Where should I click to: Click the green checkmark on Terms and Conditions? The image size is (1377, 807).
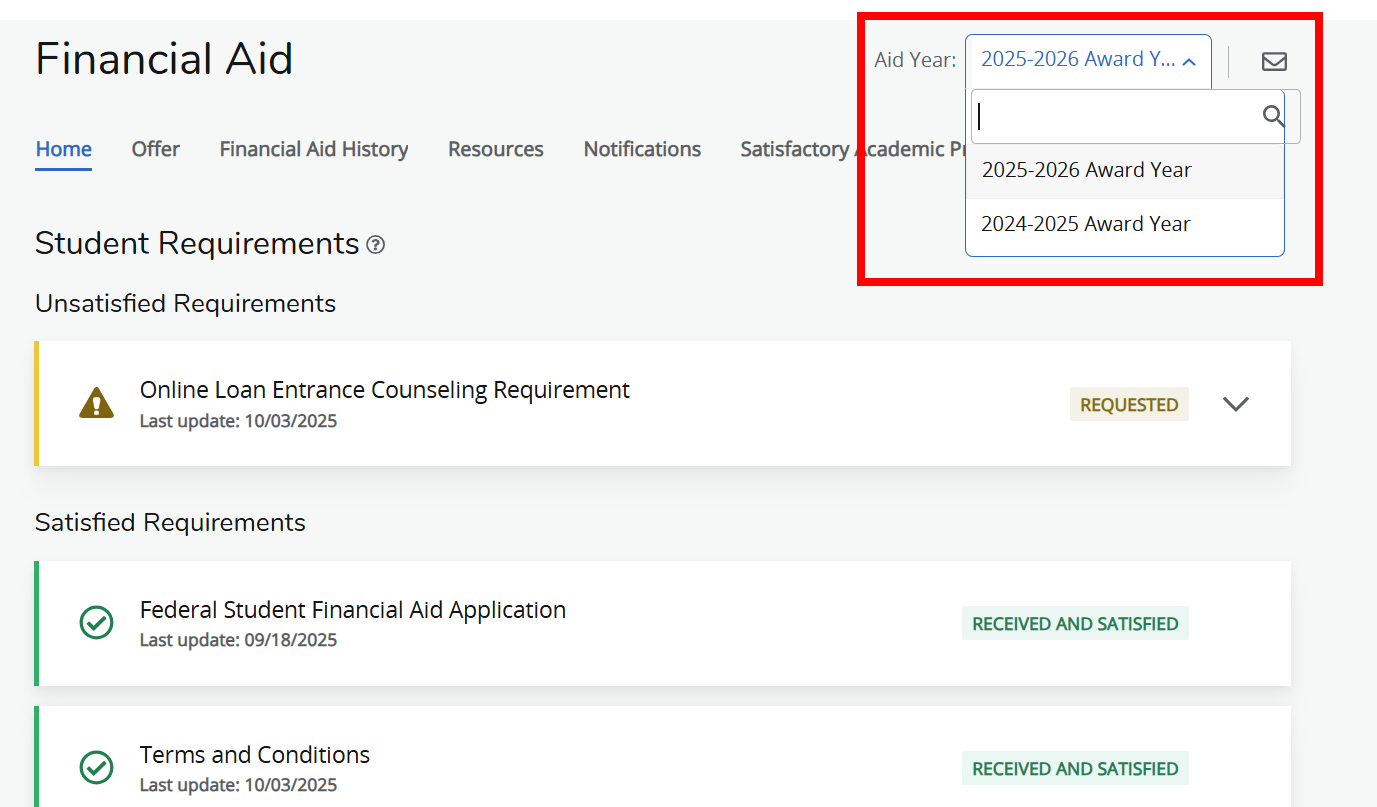pos(96,768)
